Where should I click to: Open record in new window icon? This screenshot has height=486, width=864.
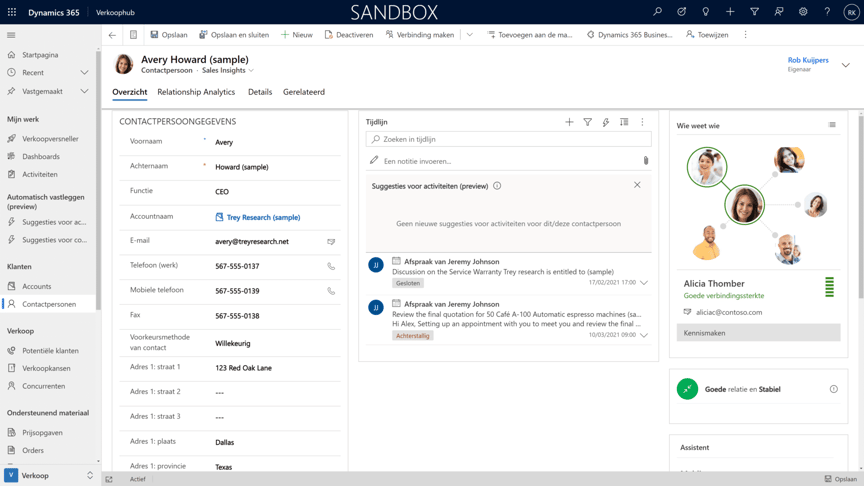coord(133,35)
